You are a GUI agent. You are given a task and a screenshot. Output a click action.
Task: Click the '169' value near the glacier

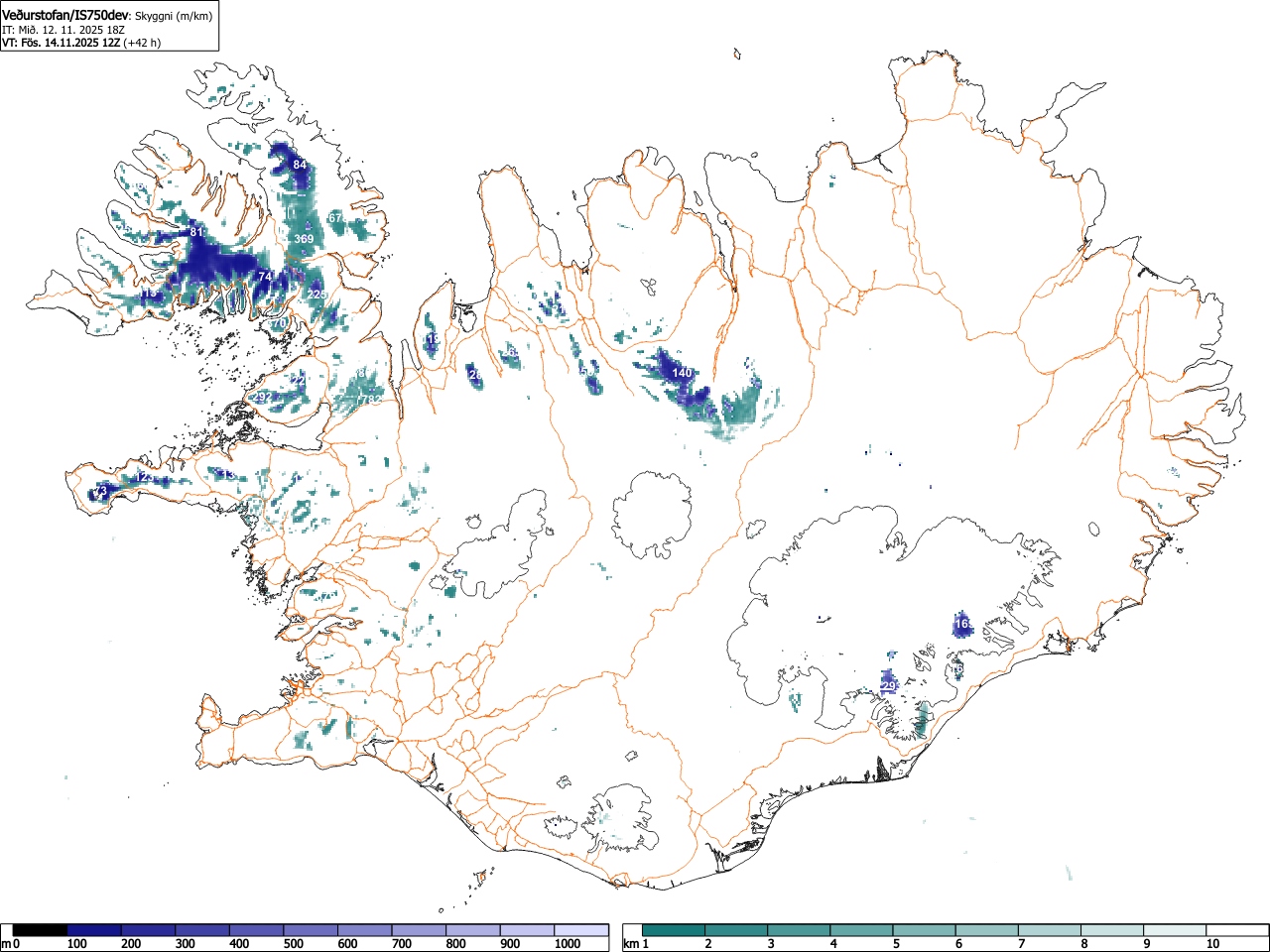pos(962,624)
